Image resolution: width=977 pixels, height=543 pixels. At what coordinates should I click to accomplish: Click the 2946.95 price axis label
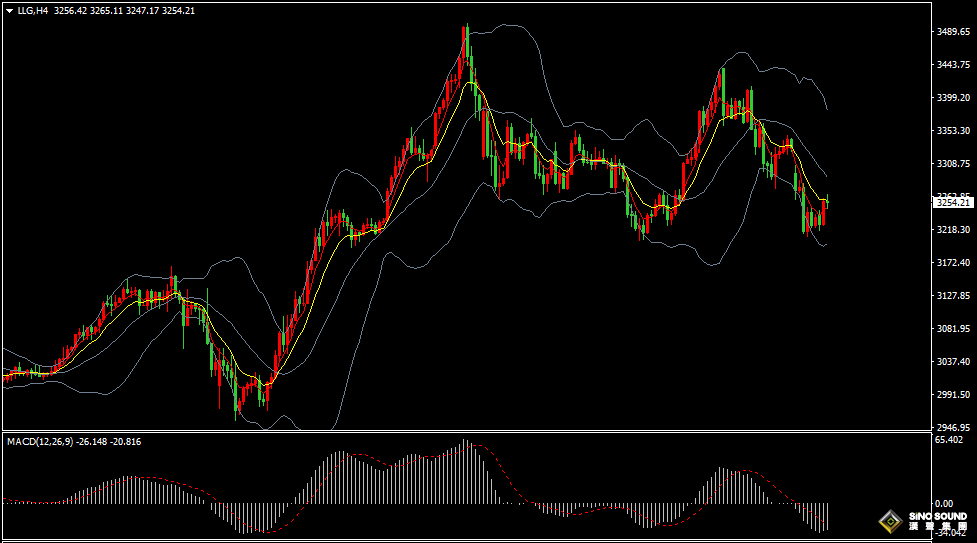[953, 427]
